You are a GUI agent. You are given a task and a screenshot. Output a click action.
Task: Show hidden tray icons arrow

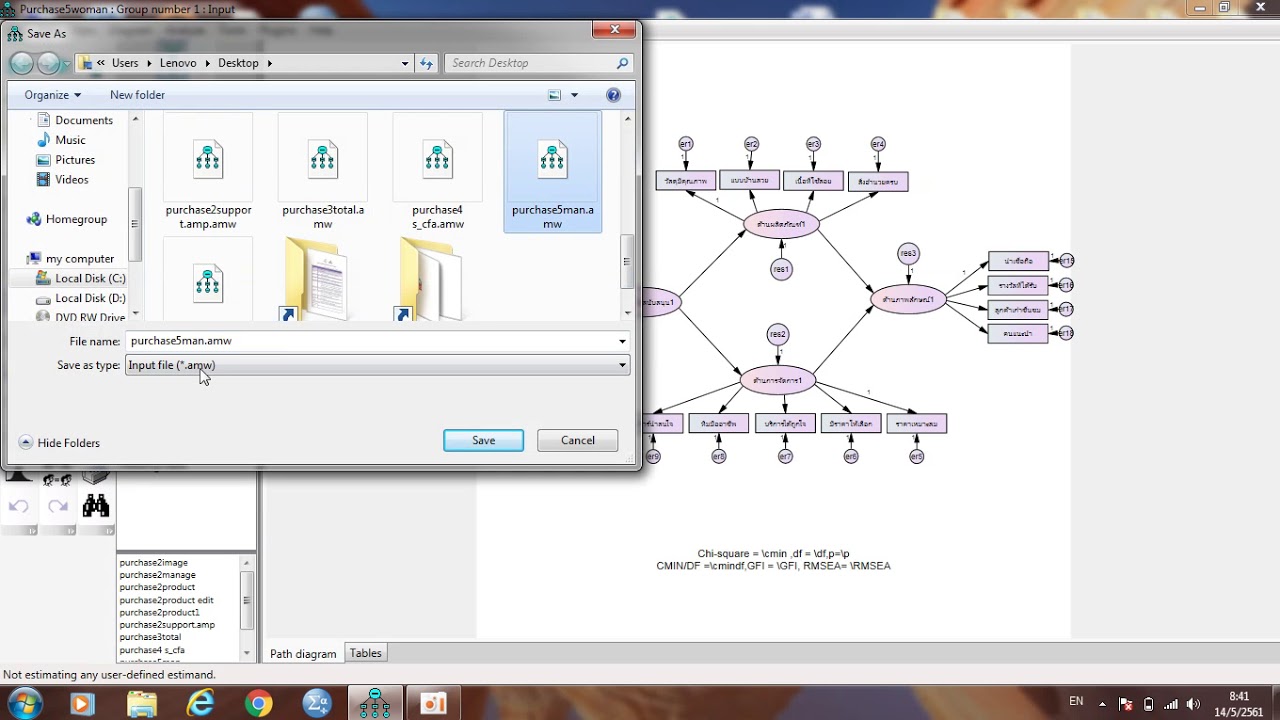pos(1102,703)
